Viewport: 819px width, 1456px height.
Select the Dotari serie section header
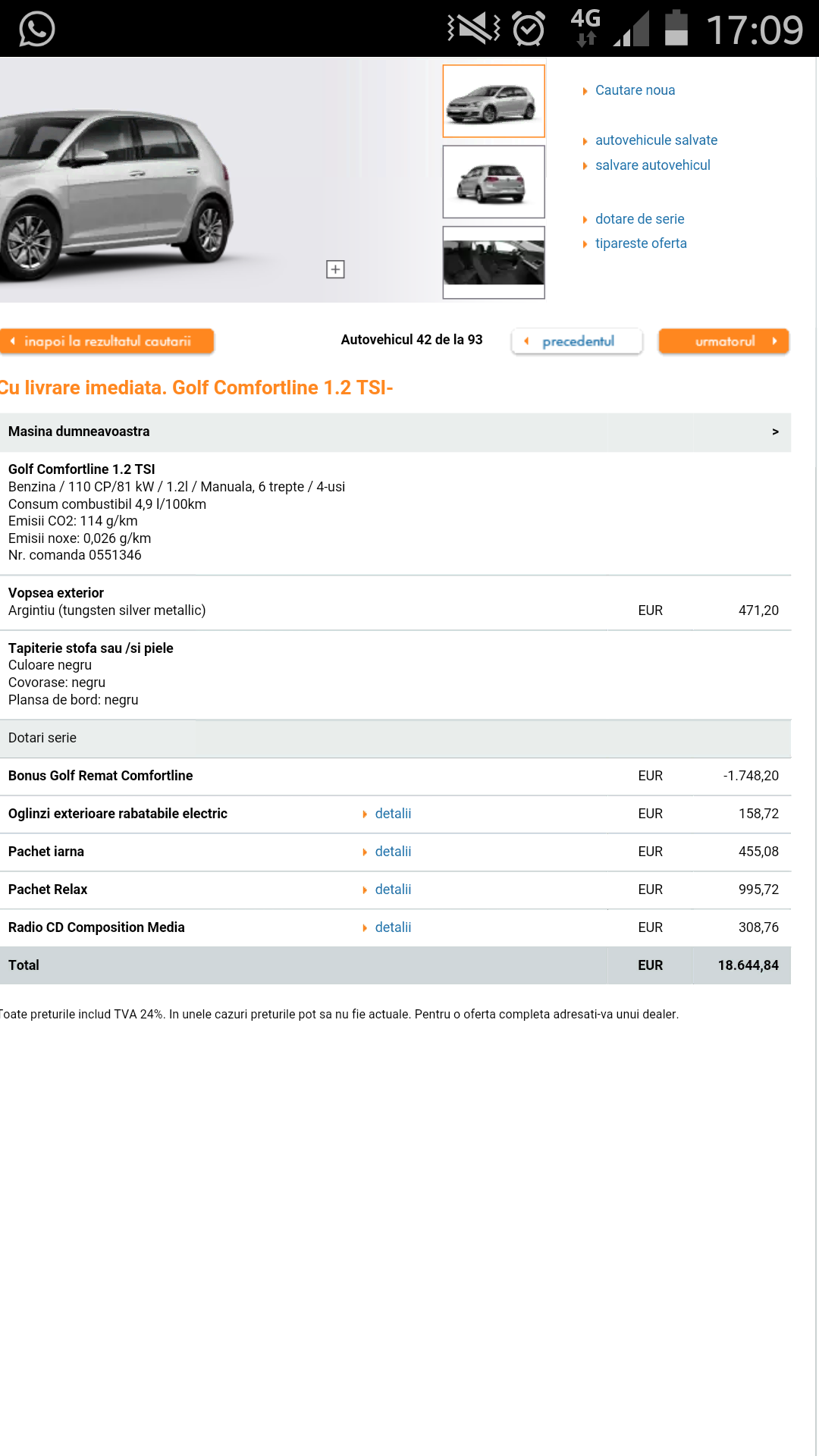click(x=395, y=738)
